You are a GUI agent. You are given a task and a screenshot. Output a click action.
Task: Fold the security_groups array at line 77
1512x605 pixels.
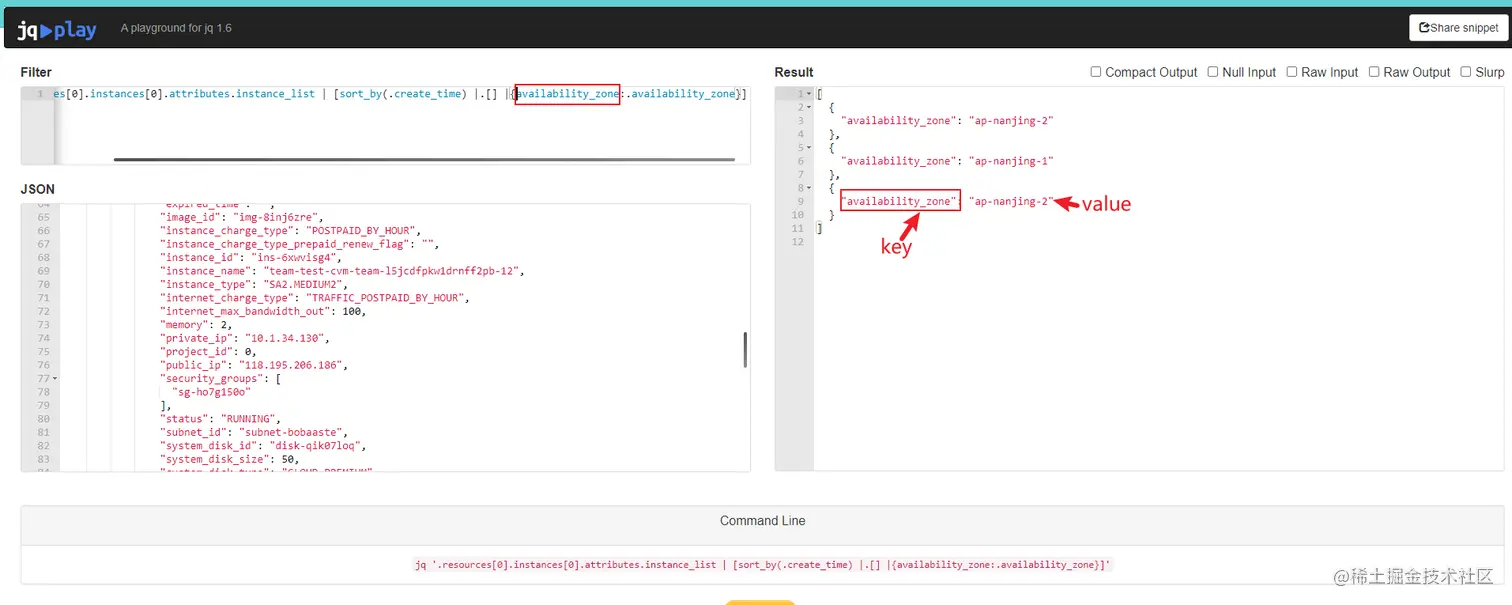(54, 379)
